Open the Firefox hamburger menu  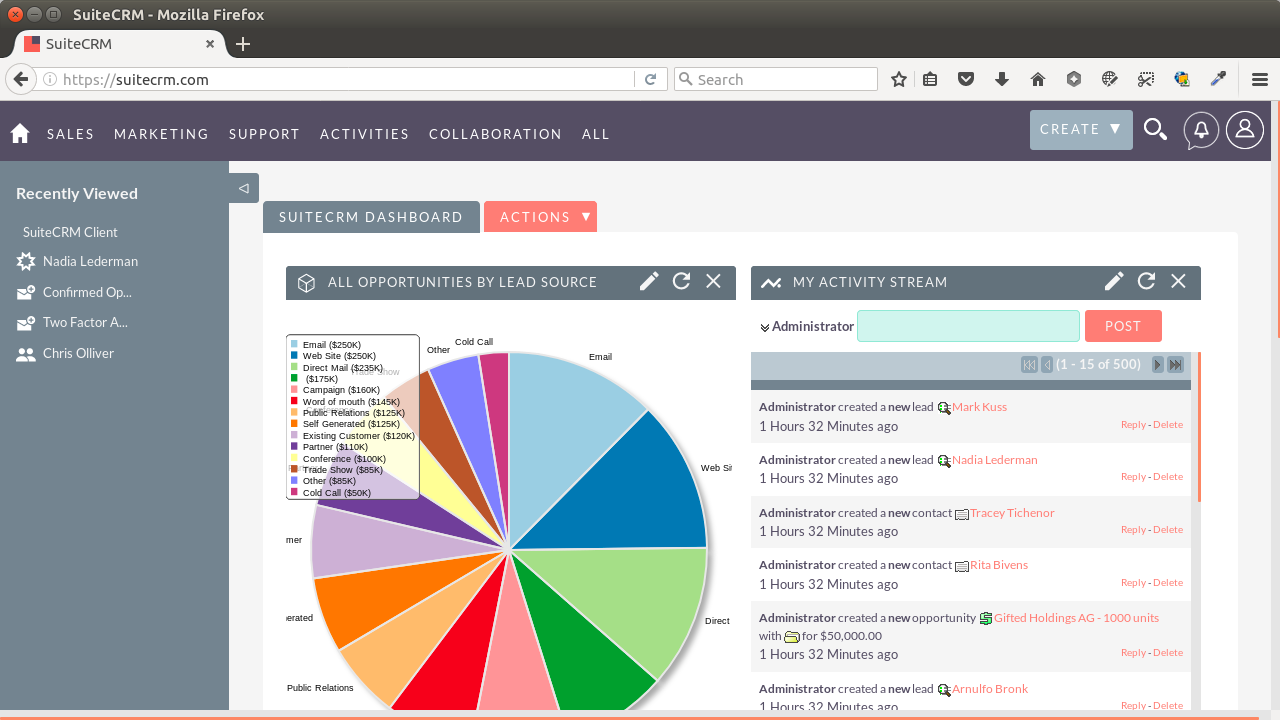pos(1259,78)
